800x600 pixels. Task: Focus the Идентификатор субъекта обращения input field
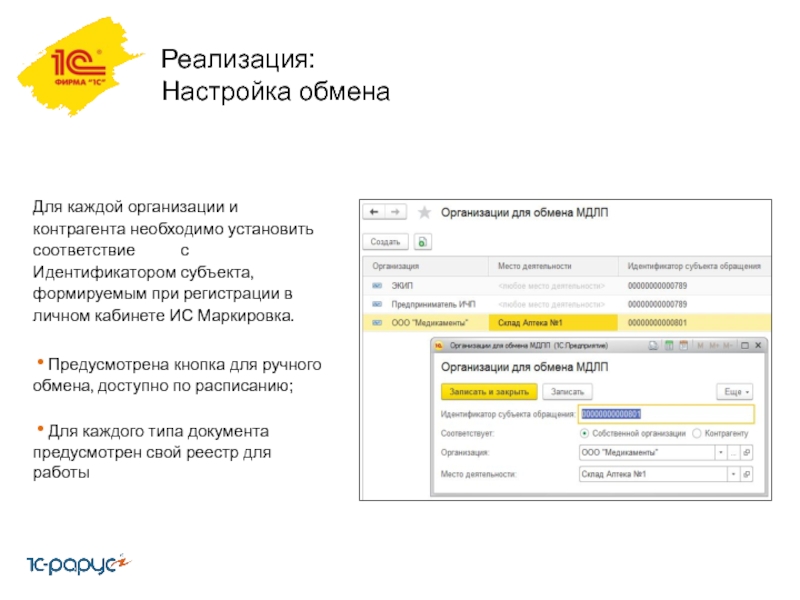[x=666, y=414]
